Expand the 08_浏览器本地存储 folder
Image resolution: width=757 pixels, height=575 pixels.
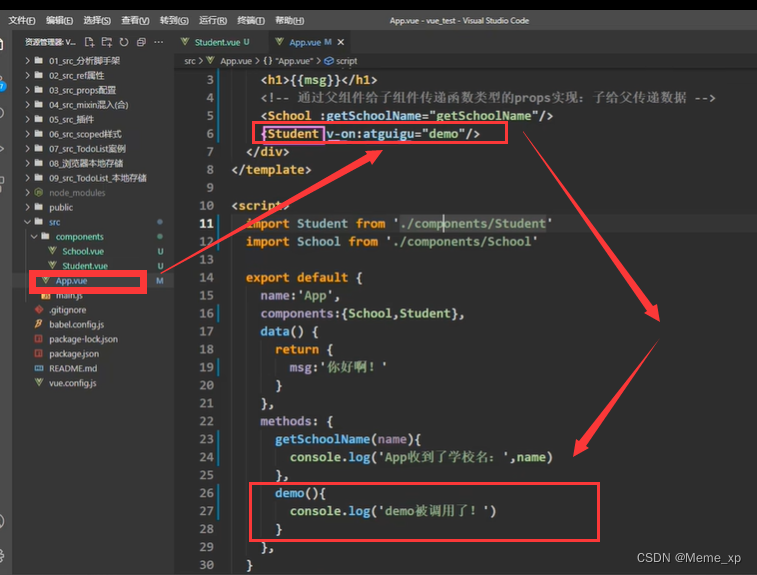[x=86, y=163]
